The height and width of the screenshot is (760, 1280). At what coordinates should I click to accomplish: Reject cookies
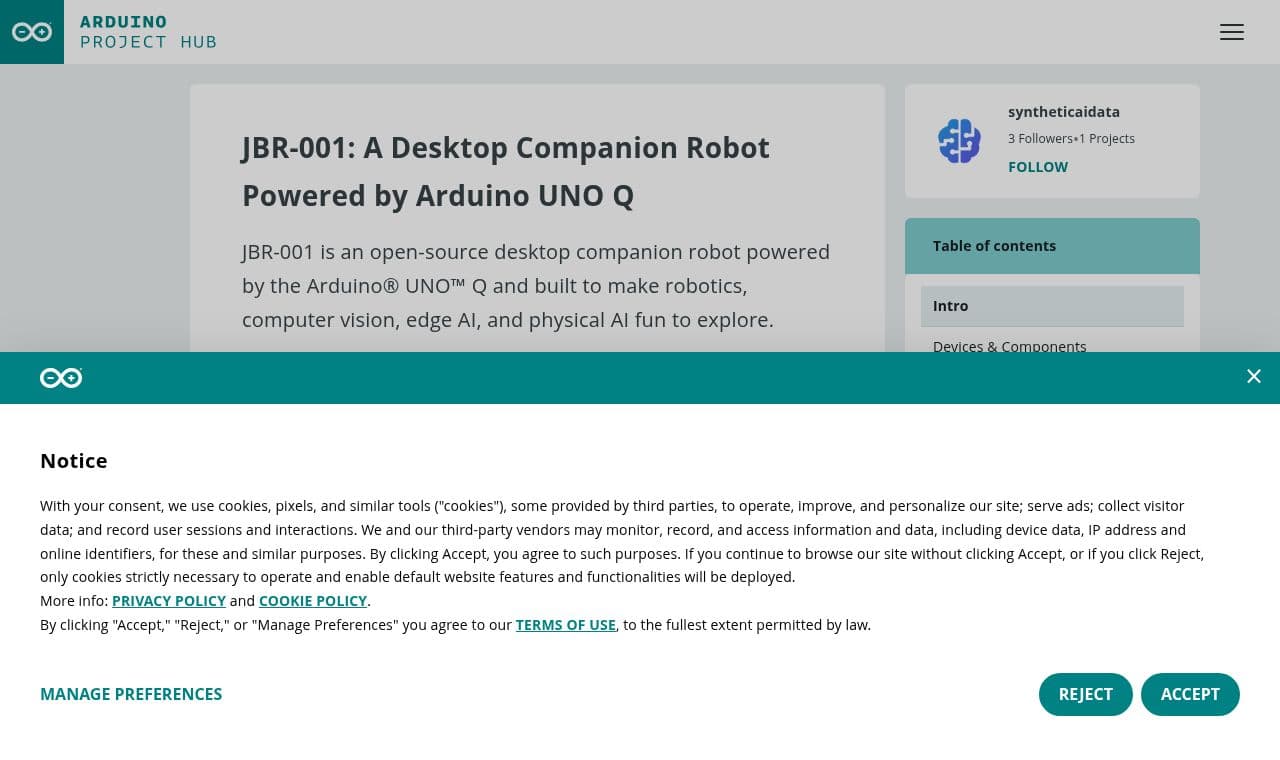1086,694
